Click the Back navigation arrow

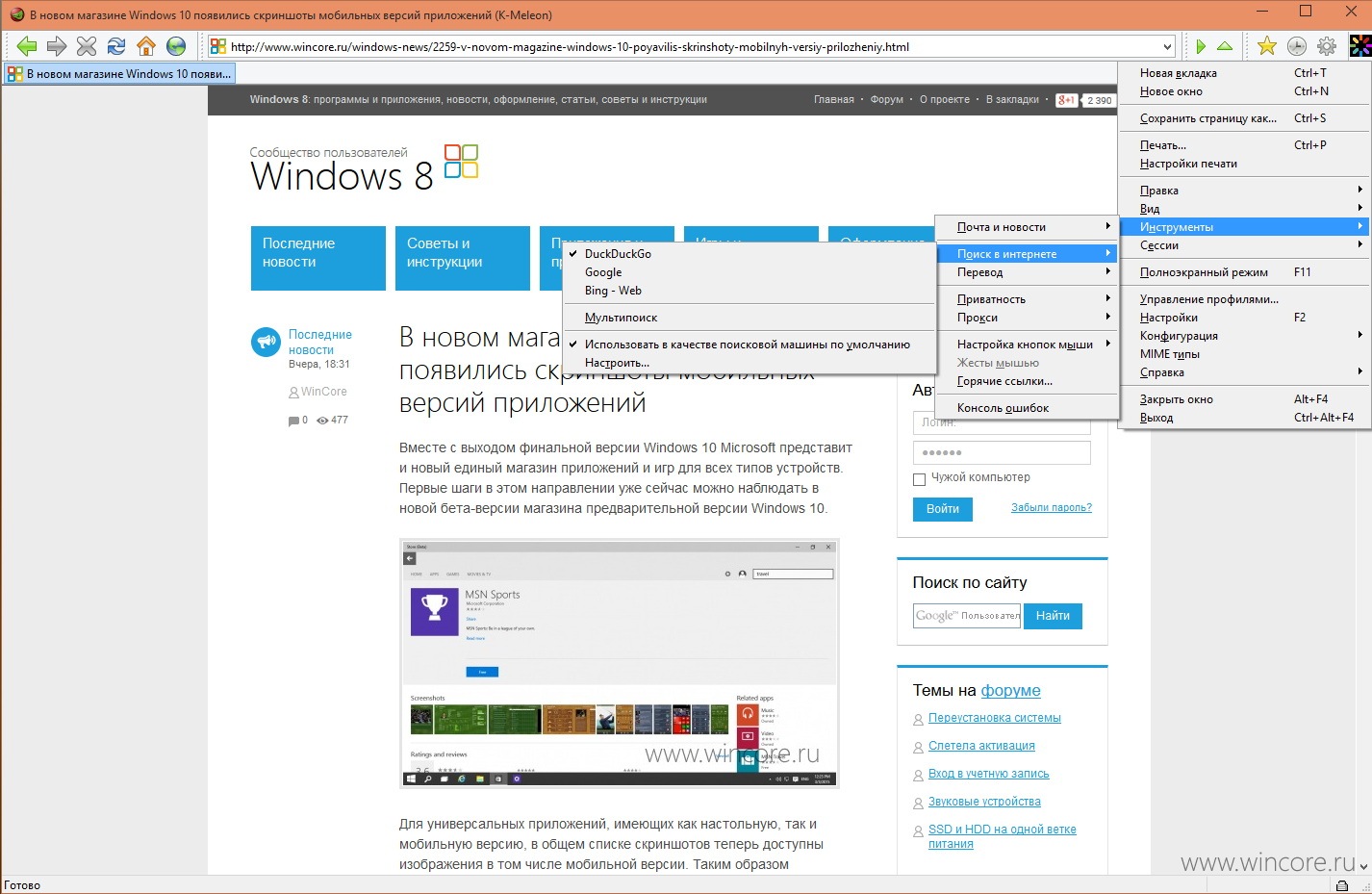(x=26, y=46)
